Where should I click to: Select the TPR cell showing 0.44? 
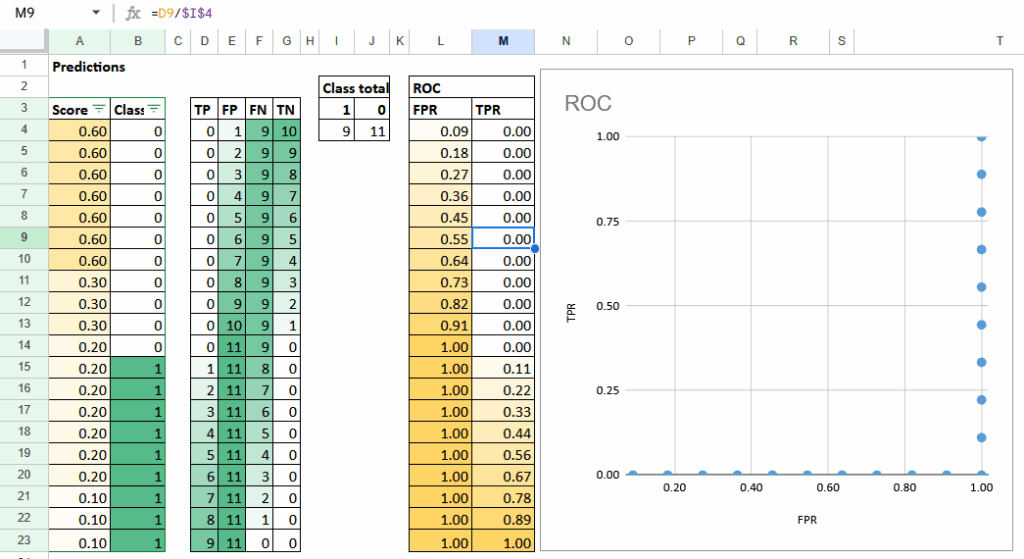coord(503,432)
